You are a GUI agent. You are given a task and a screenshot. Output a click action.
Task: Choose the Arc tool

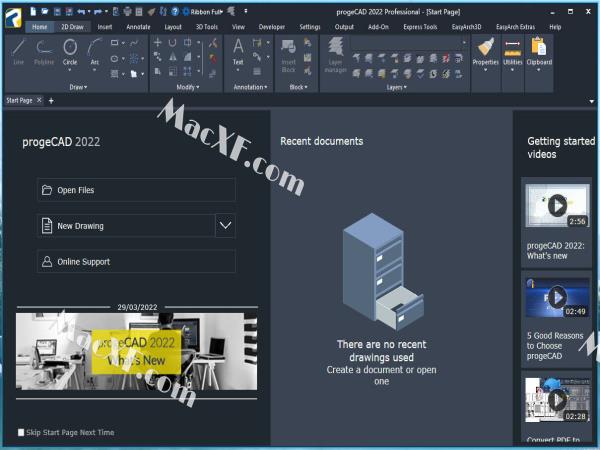click(x=95, y=52)
